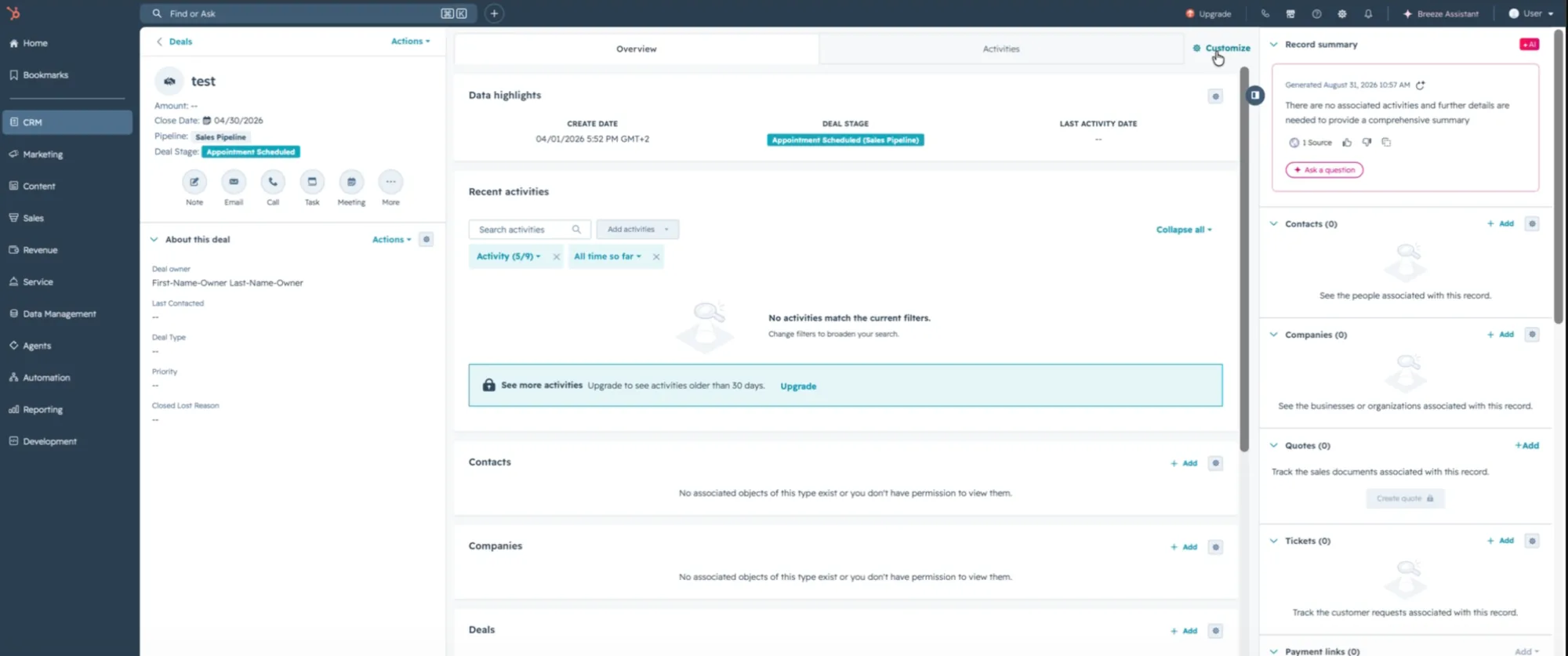Viewport: 1568px width, 656px height.
Task: Remove the All time so far filter
Action: [656, 256]
